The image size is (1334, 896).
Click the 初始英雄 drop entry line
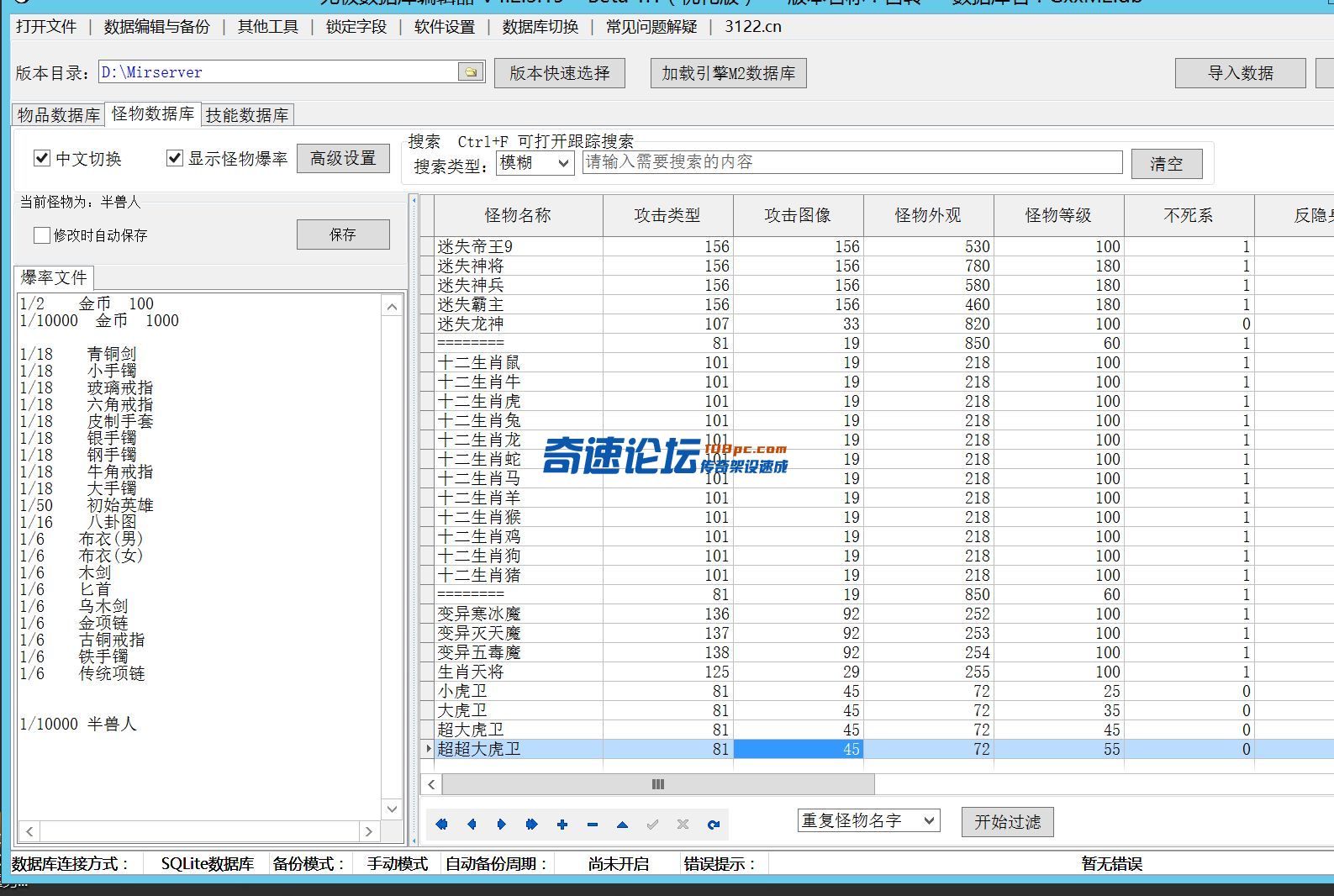pyautogui.click(x=87, y=505)
